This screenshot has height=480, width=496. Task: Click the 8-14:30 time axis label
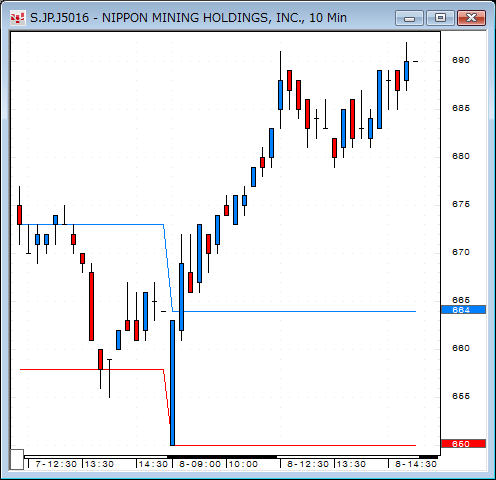pyautogui.click(x=416, y=464)
